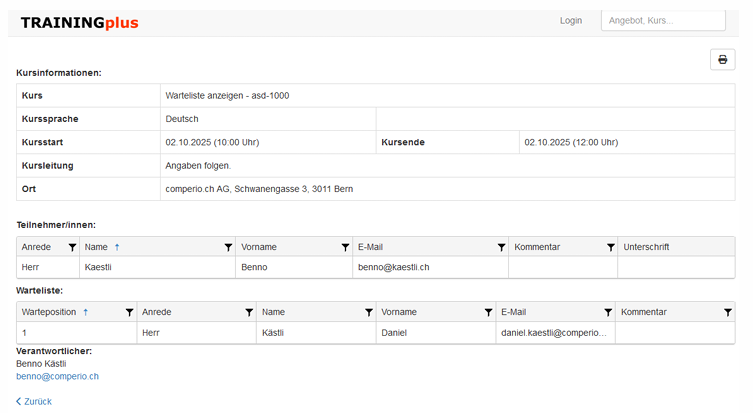This screenshot has height=413, width=753.
Task: Sort participants by Unterschrift column header
Action: click(646, 247)
